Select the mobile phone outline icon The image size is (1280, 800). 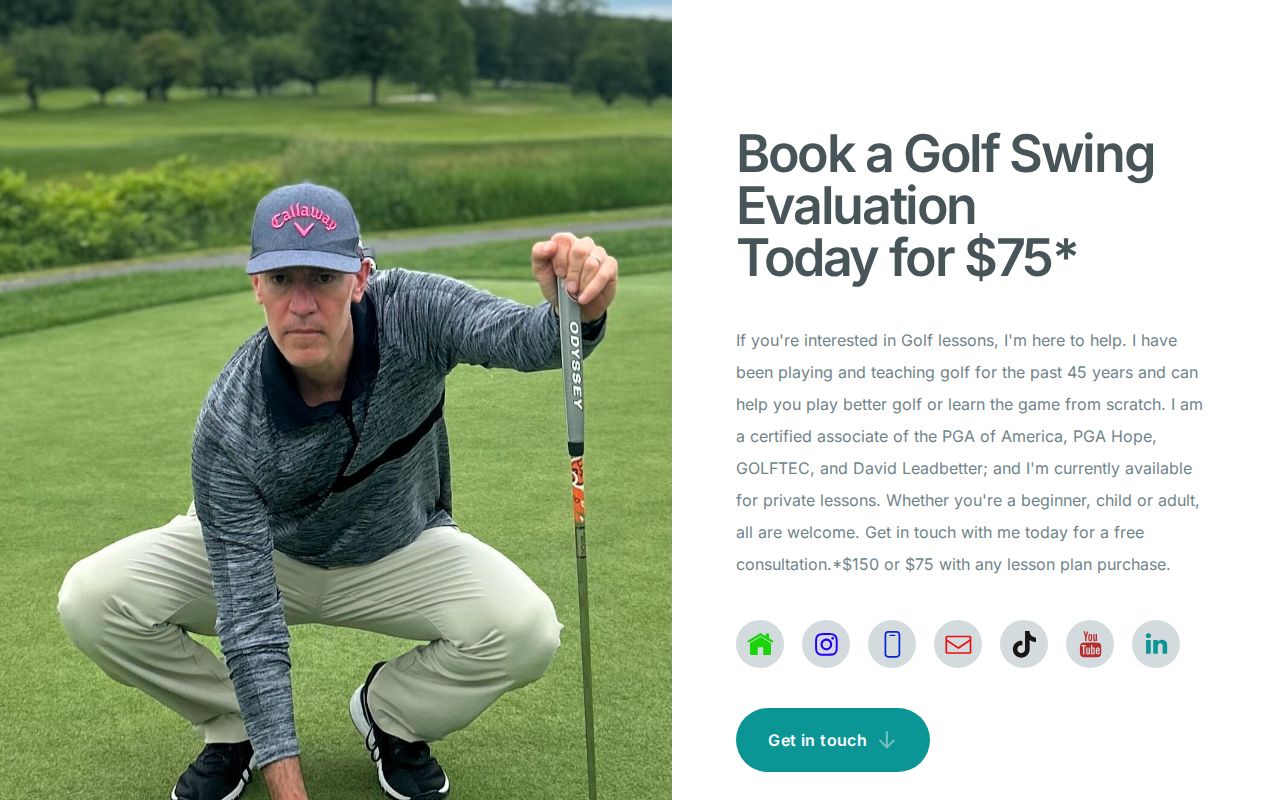click(892, 644)
